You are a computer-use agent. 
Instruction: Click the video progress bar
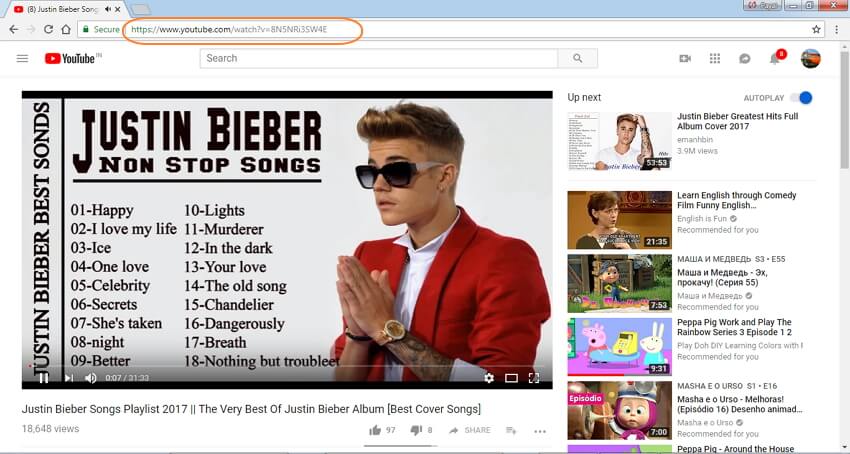pos(287,366)
